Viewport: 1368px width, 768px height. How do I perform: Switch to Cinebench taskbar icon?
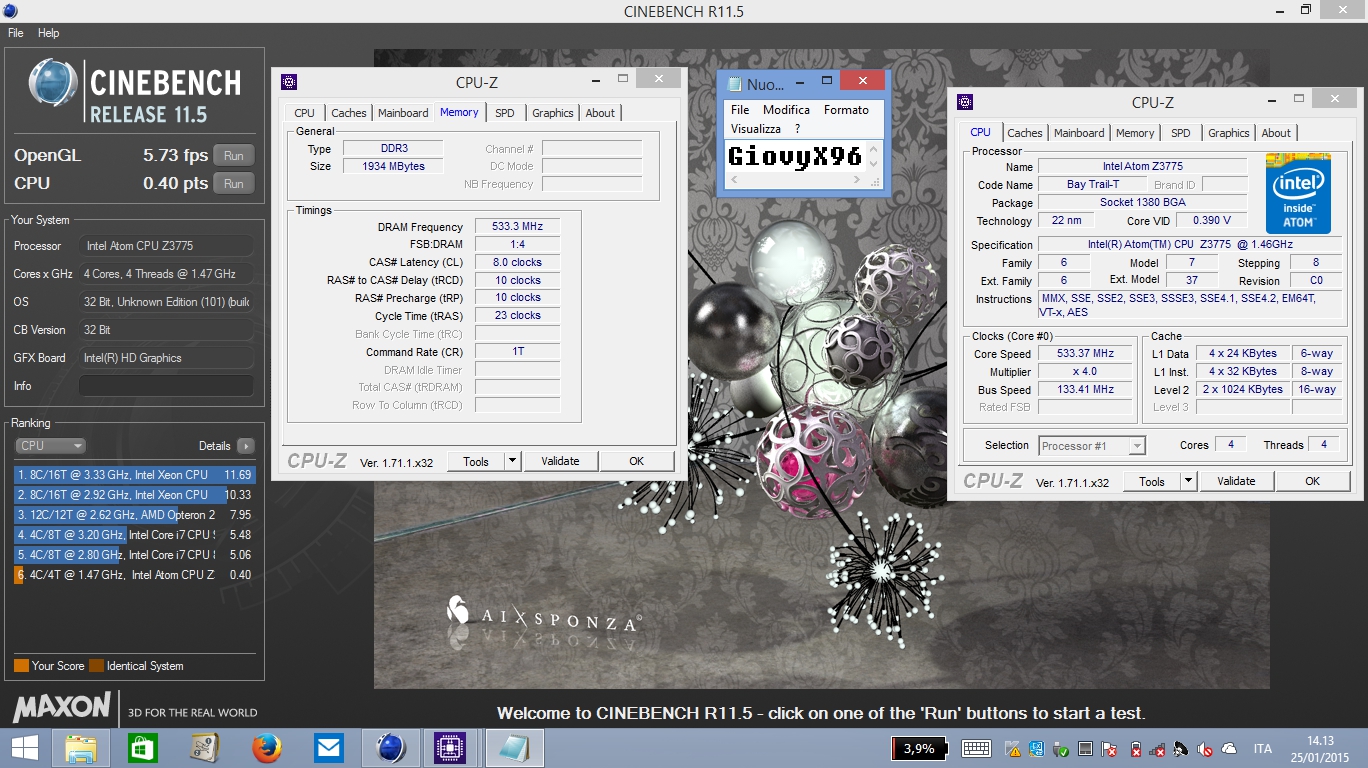tap(390, 748)
